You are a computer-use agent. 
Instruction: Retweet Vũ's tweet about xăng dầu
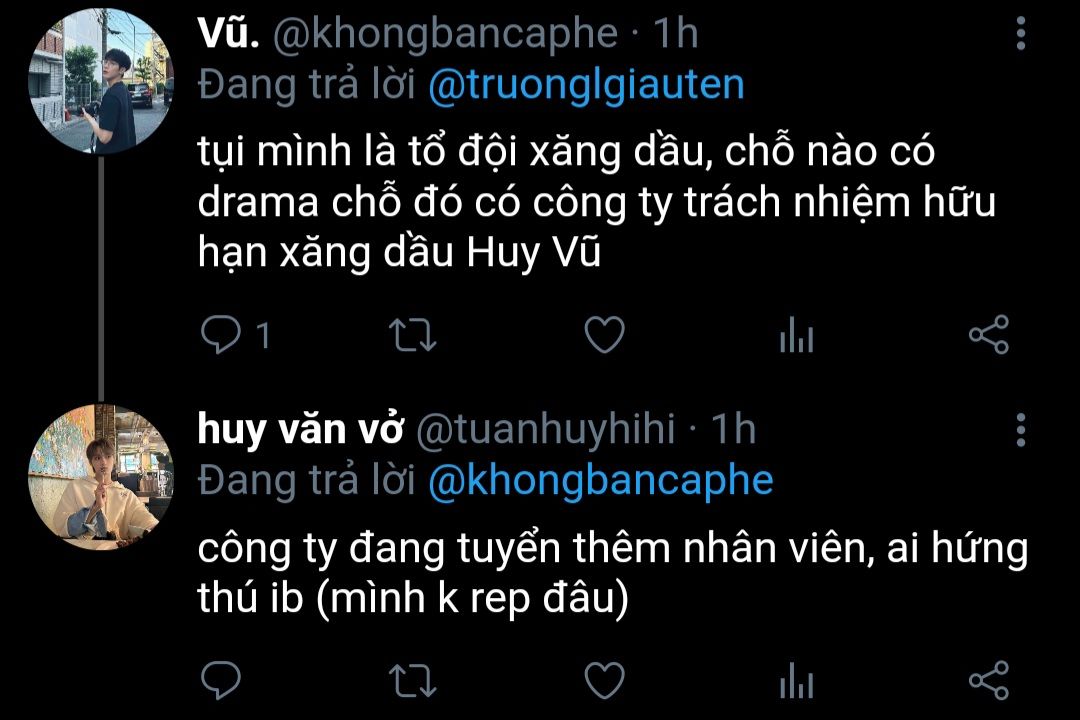click(413, 335)
